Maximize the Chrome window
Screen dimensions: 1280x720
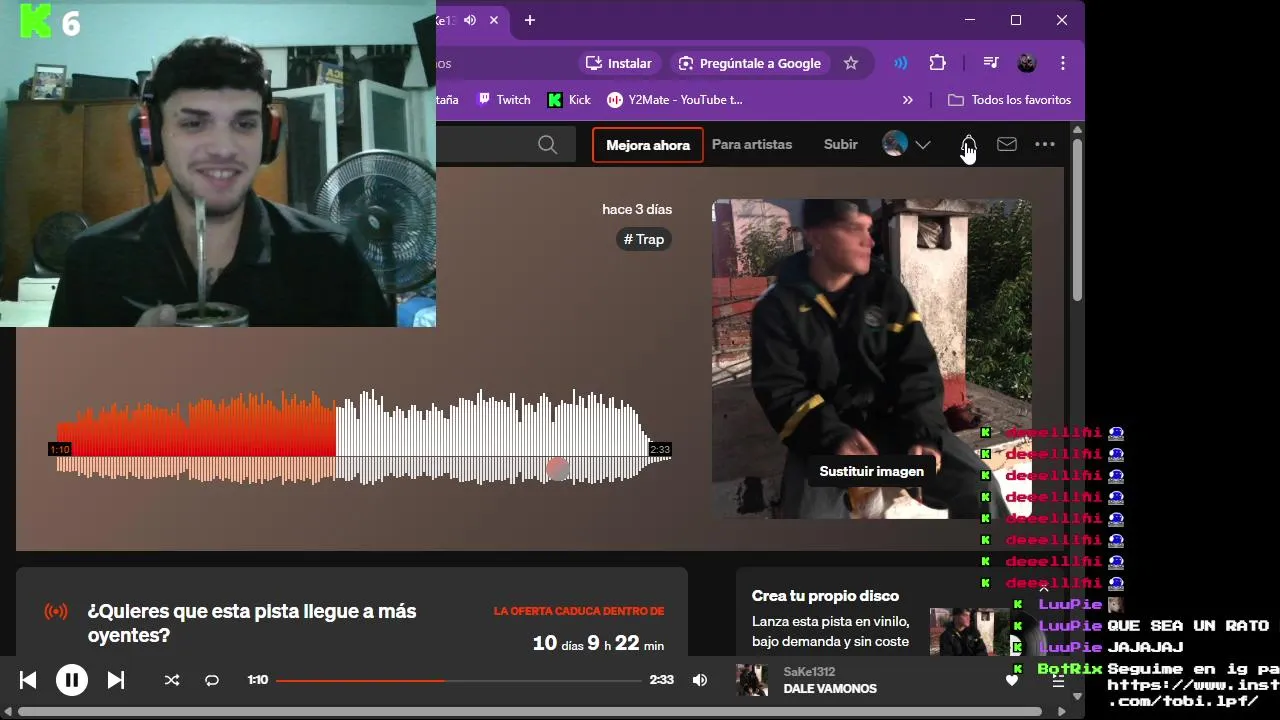pyautogui.click(x=1016, y=20)
